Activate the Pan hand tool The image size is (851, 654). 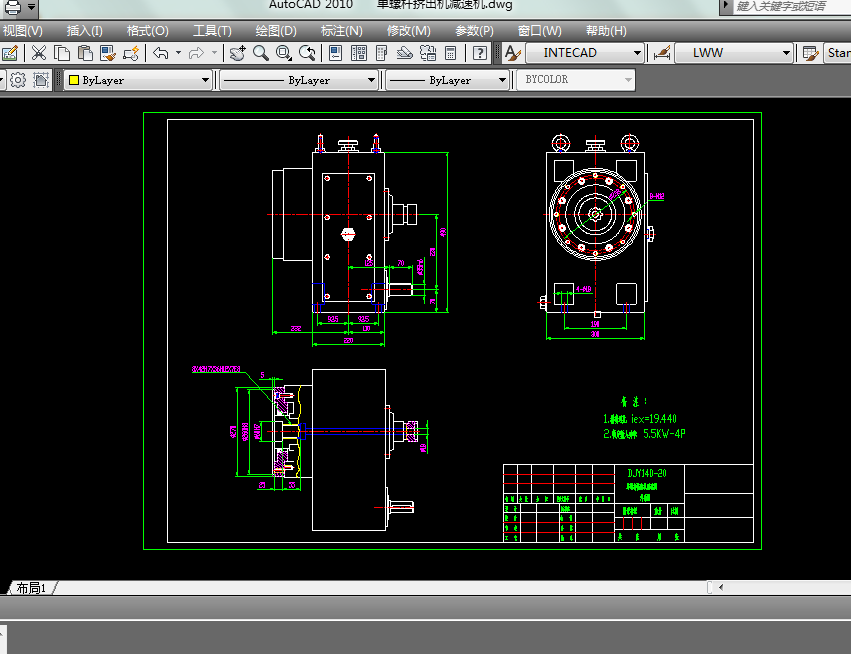237,53
